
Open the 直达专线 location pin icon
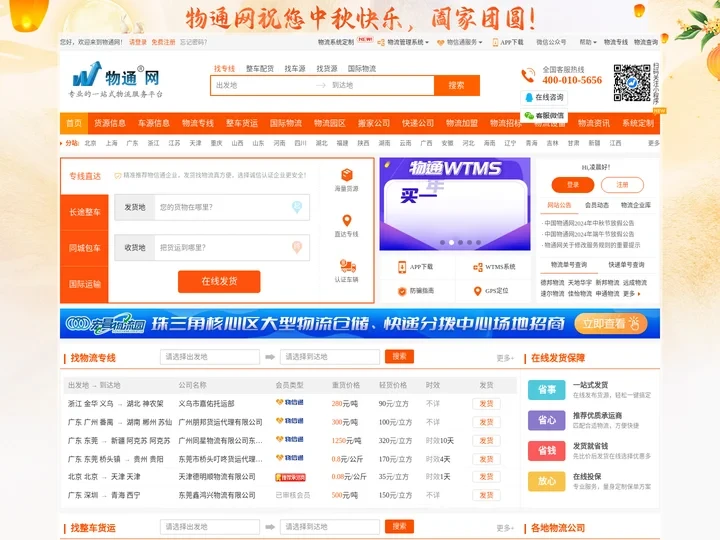tap(347, 220)
